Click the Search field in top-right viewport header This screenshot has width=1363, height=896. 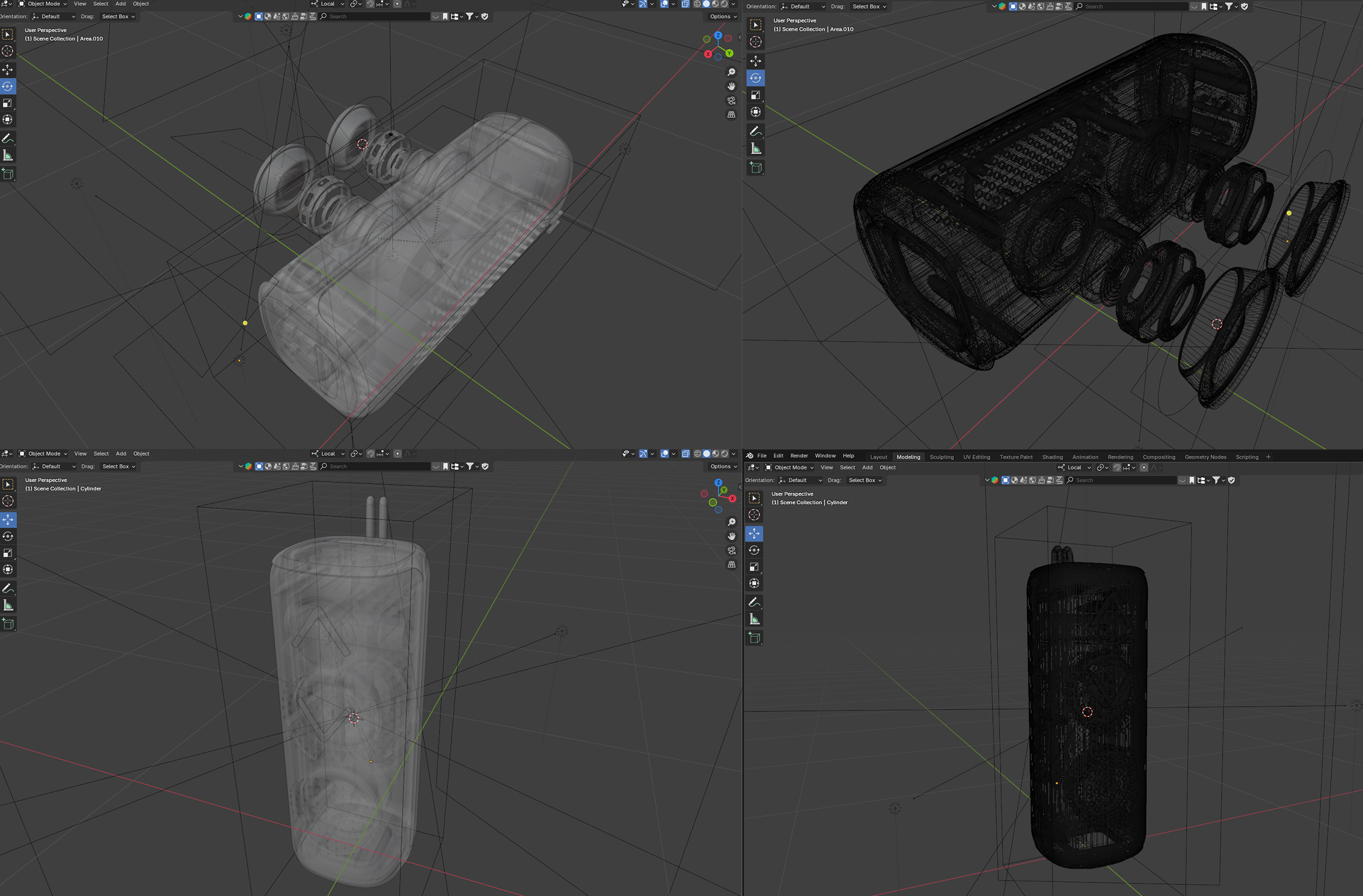[x=1133, y=6]
